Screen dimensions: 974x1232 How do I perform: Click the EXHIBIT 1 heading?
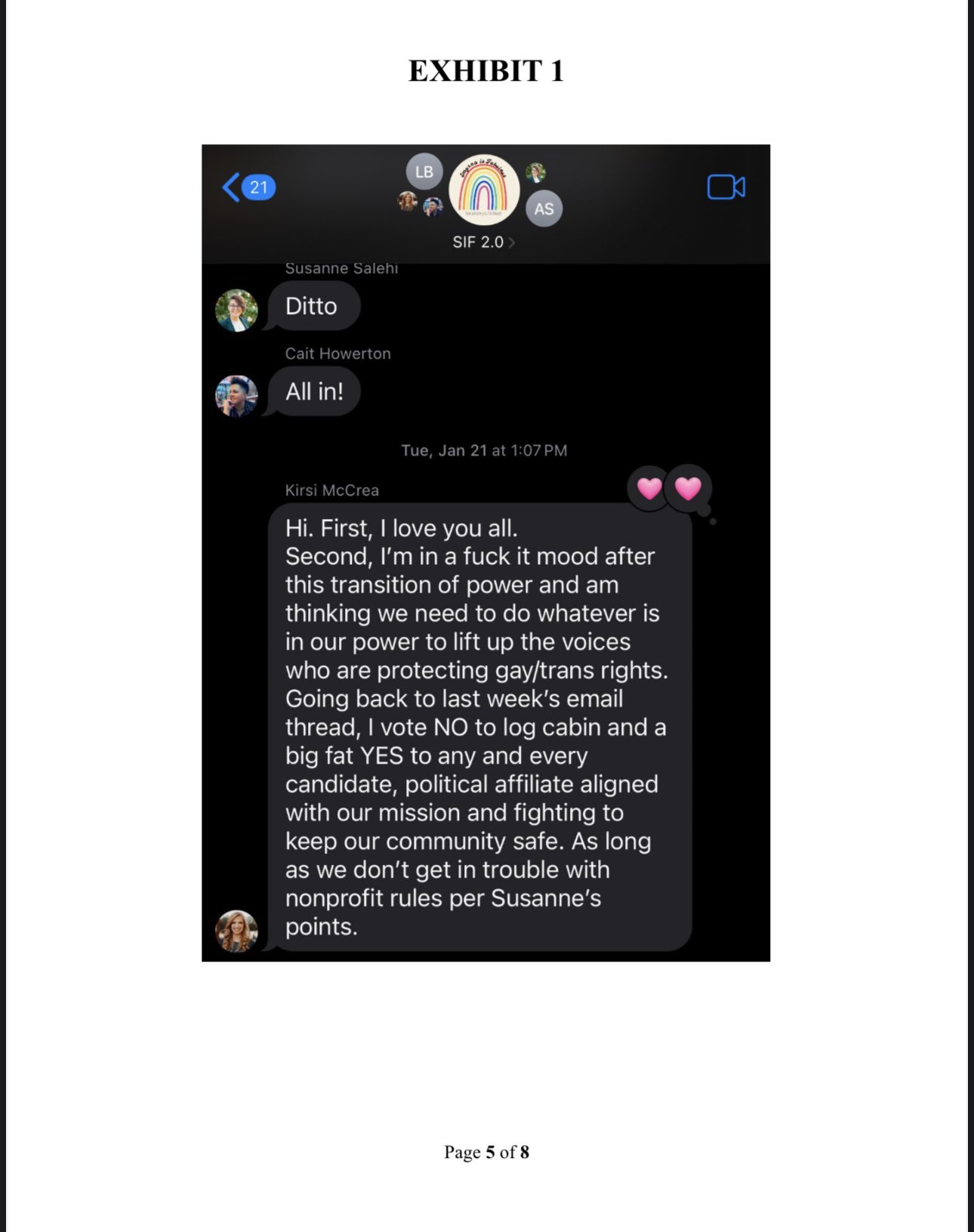click(486, 71)
